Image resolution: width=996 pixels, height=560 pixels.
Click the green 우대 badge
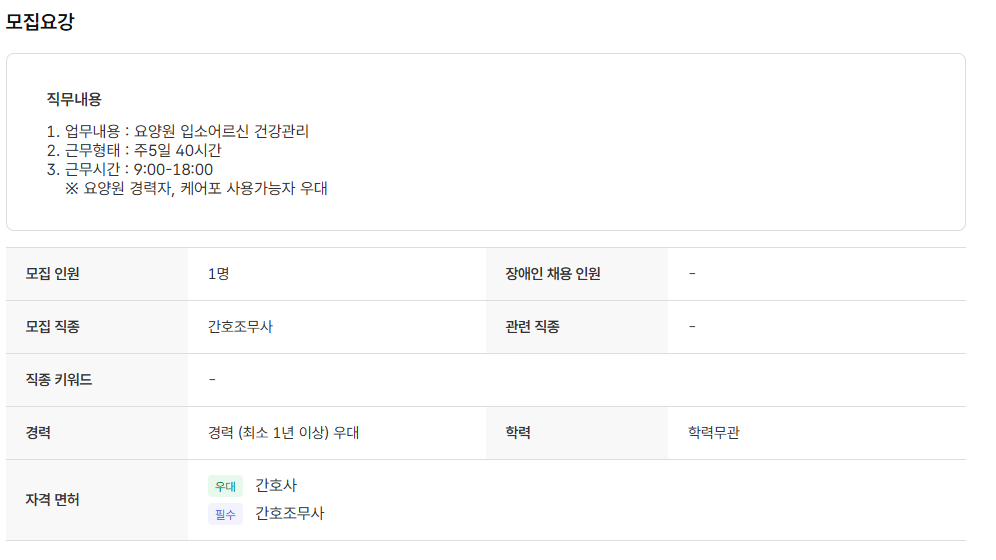(225, 487)
